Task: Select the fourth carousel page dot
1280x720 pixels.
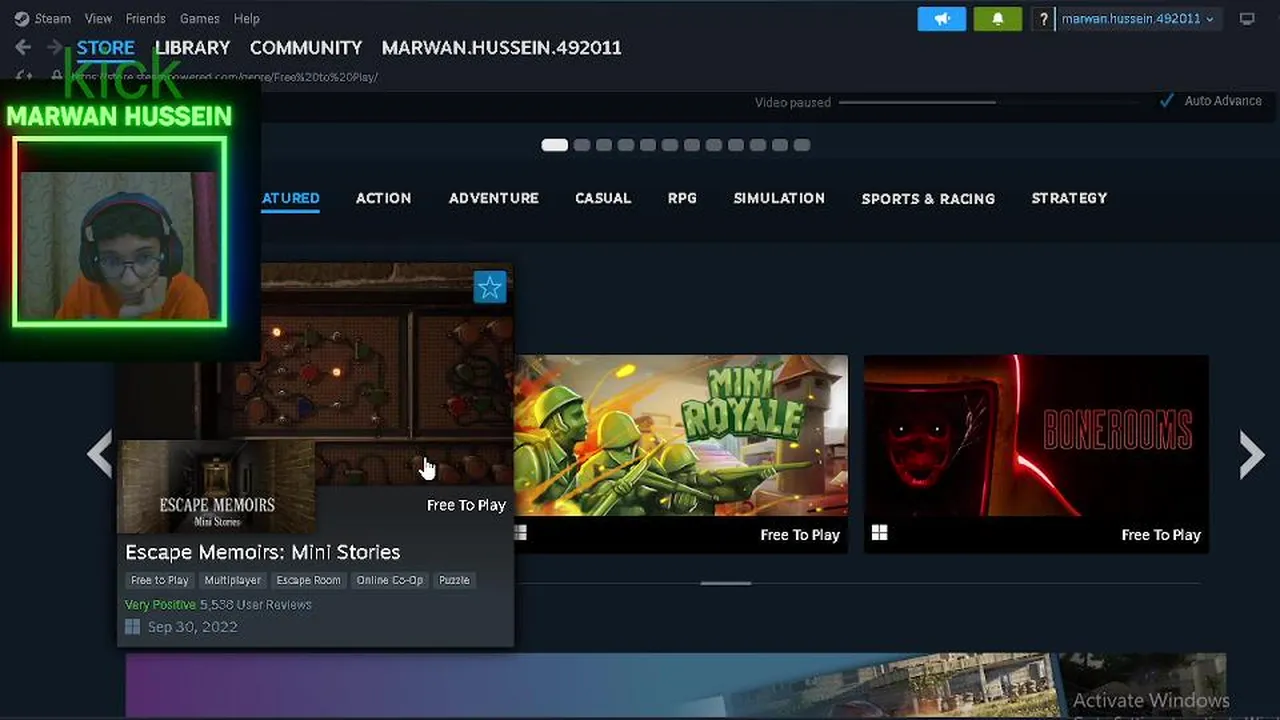Action: click(626, 145)
